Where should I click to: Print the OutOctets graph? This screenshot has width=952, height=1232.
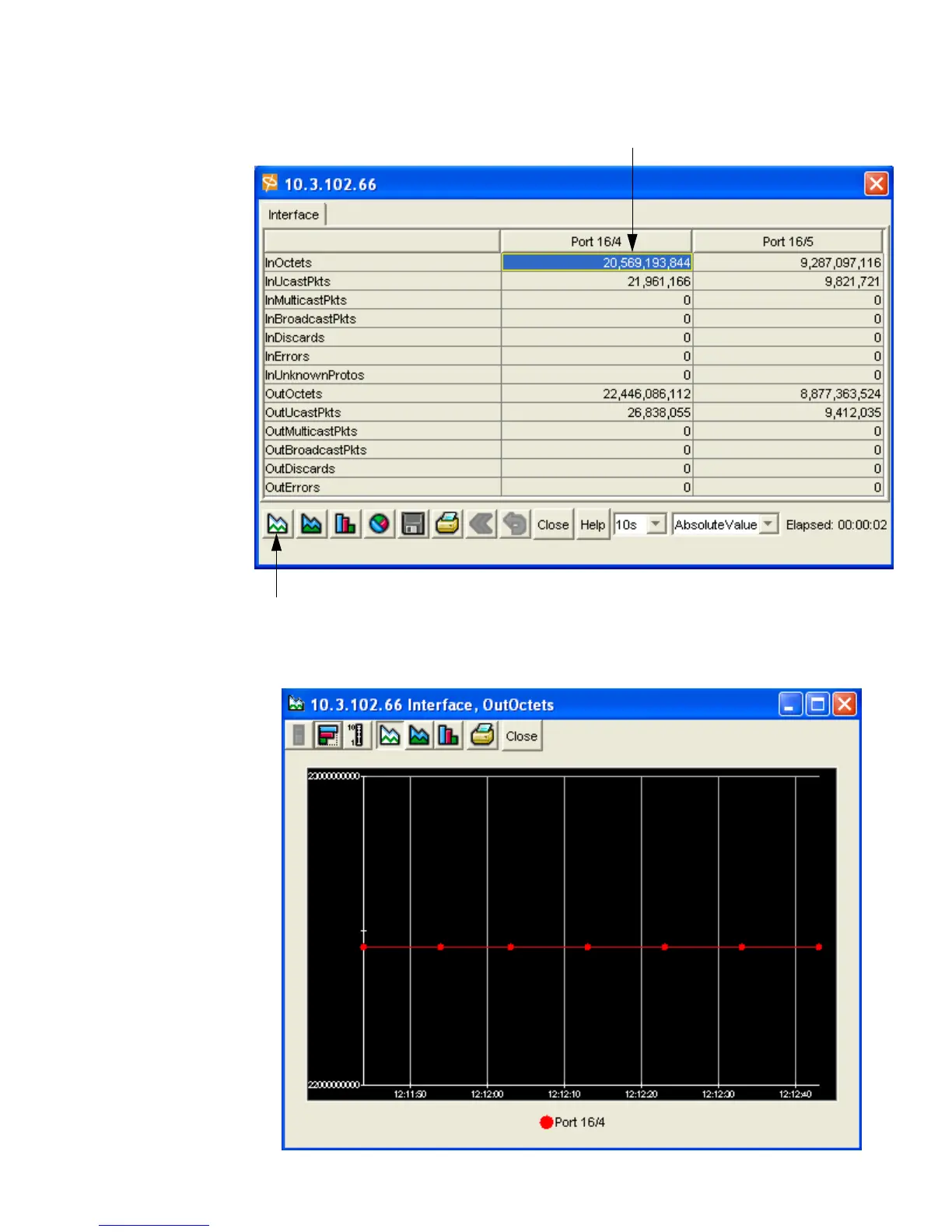pos(482,736)
